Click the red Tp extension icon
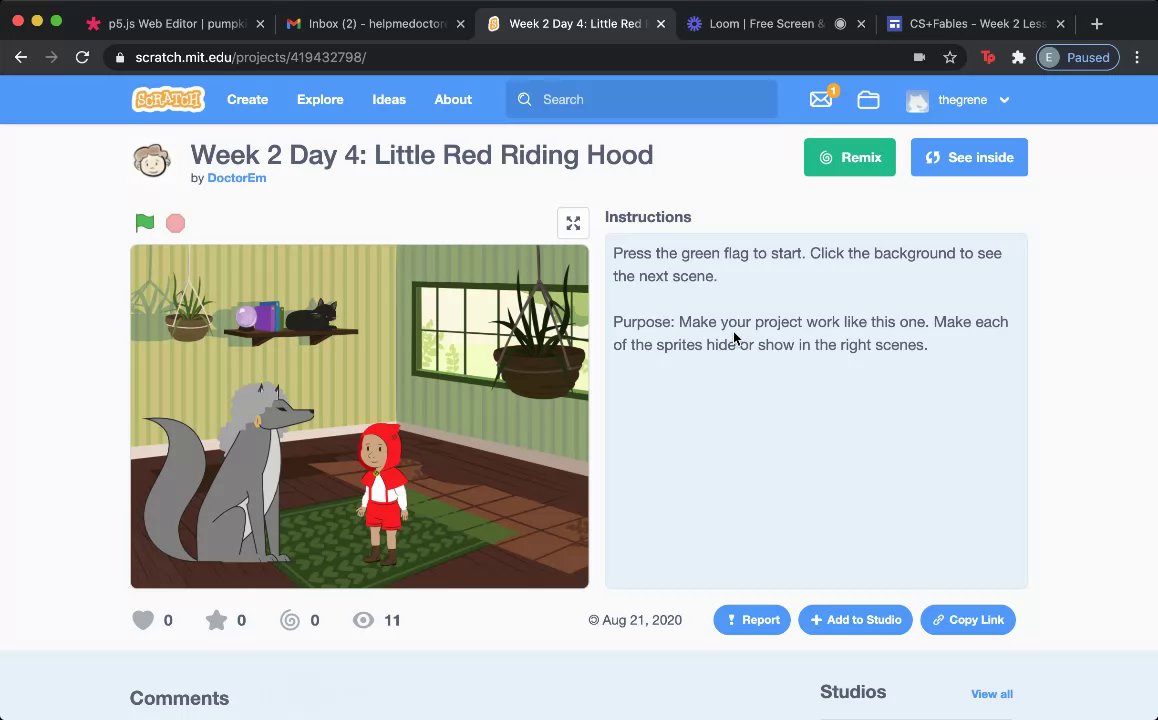Screen dimensions: 1158x720 (988, 57)
